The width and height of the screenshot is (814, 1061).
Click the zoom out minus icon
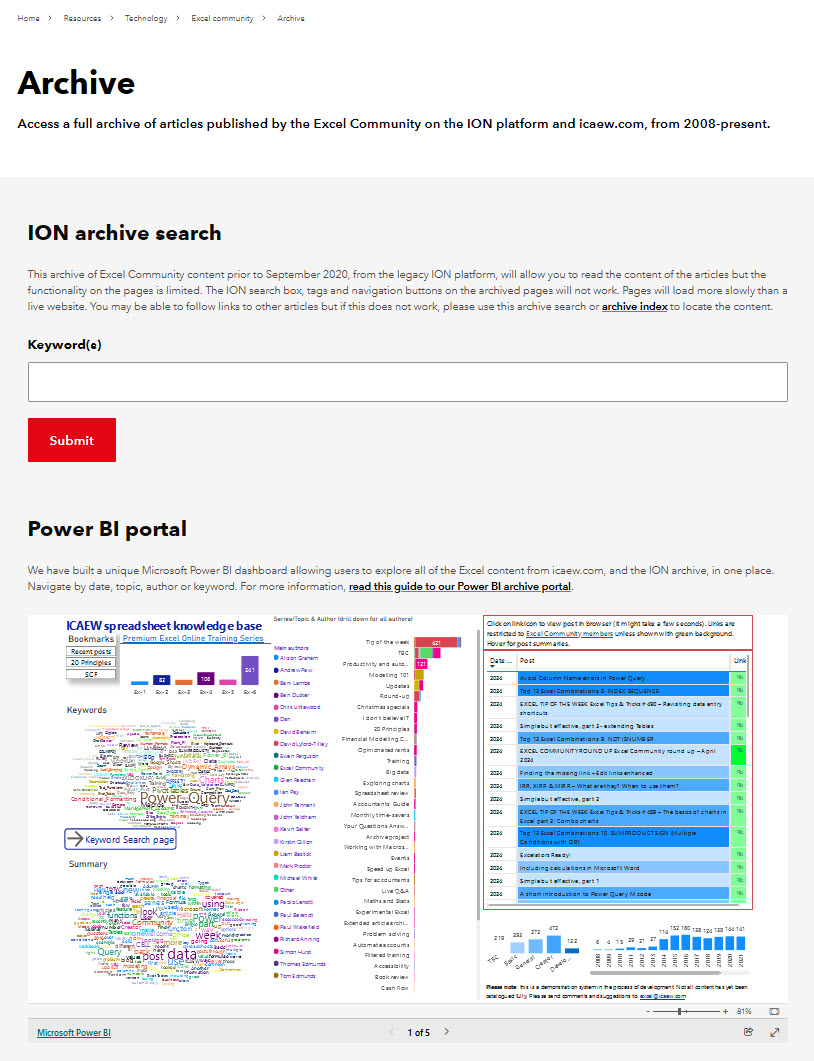pyautogui.click(x=647, y=1011)
